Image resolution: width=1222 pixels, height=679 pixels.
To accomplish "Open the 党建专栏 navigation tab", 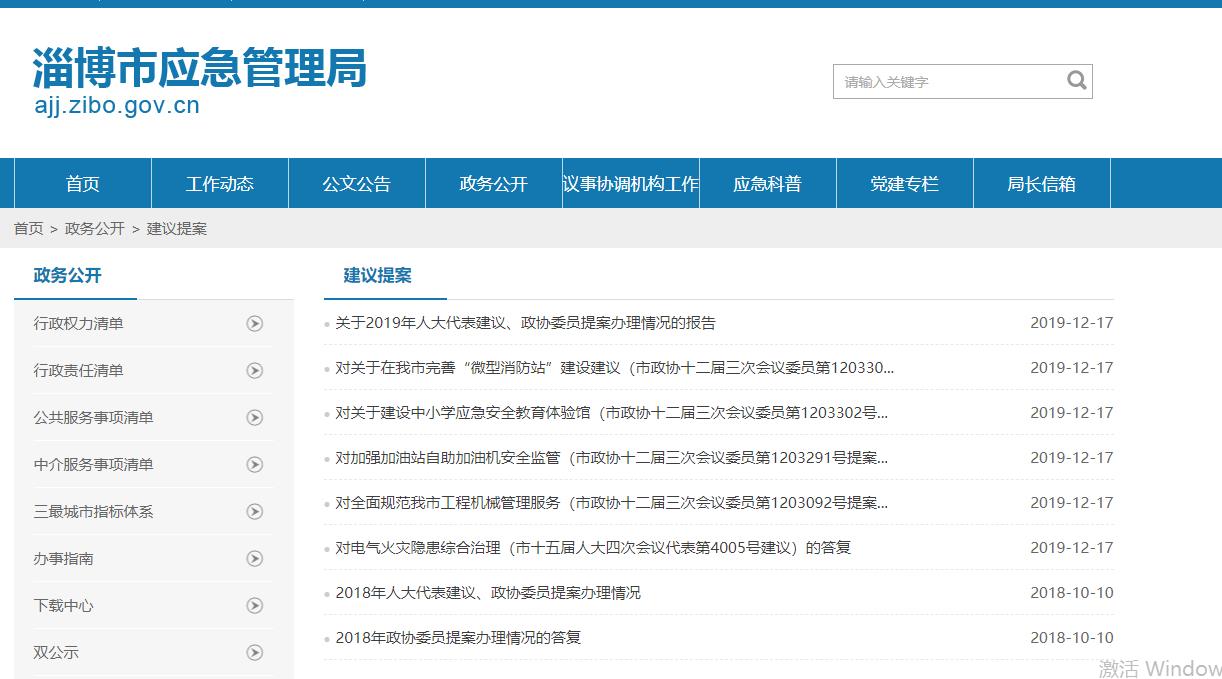I will point(905,184).
